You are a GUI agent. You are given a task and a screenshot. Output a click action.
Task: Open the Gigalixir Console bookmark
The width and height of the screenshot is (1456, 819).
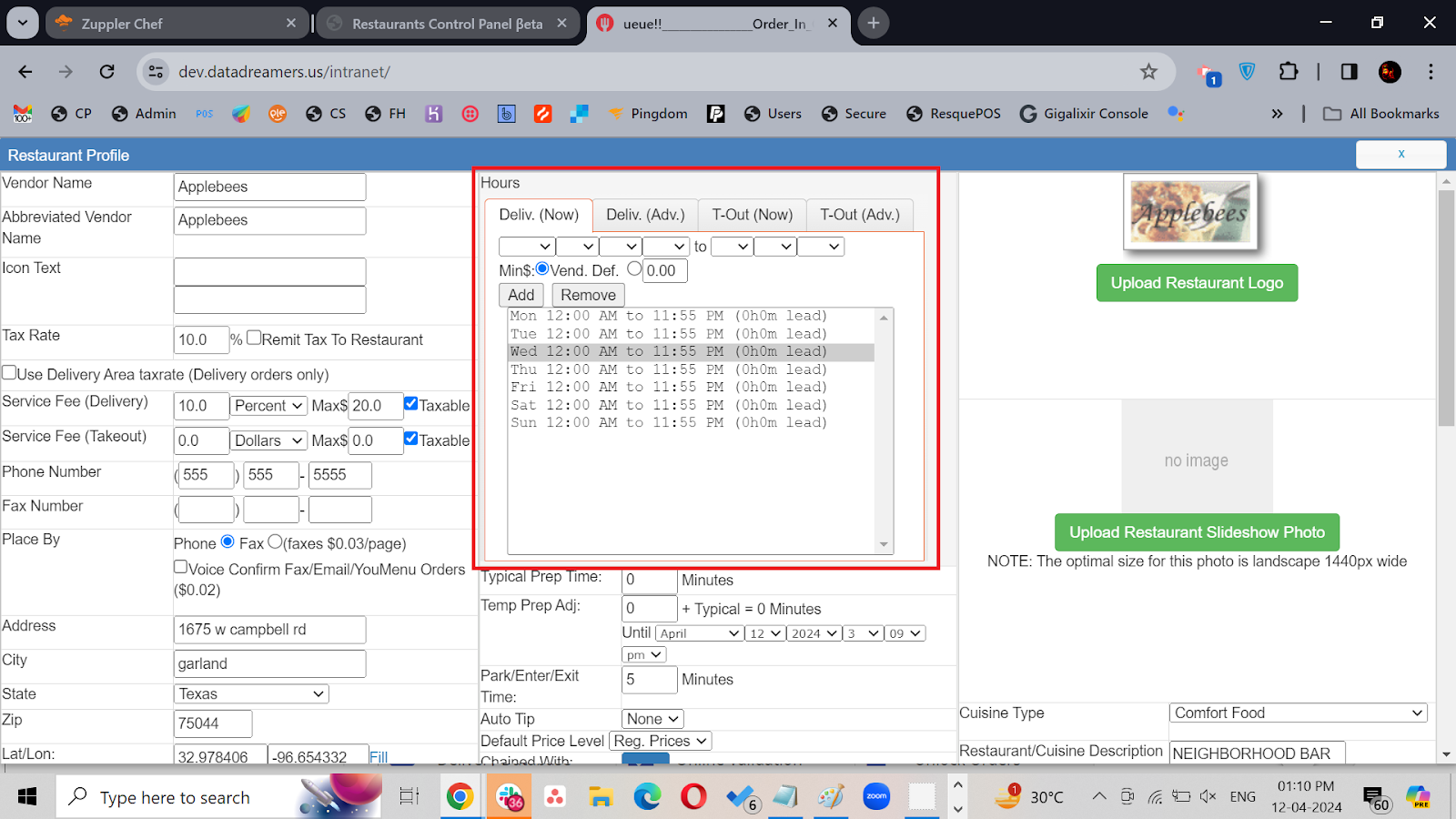1084,114
